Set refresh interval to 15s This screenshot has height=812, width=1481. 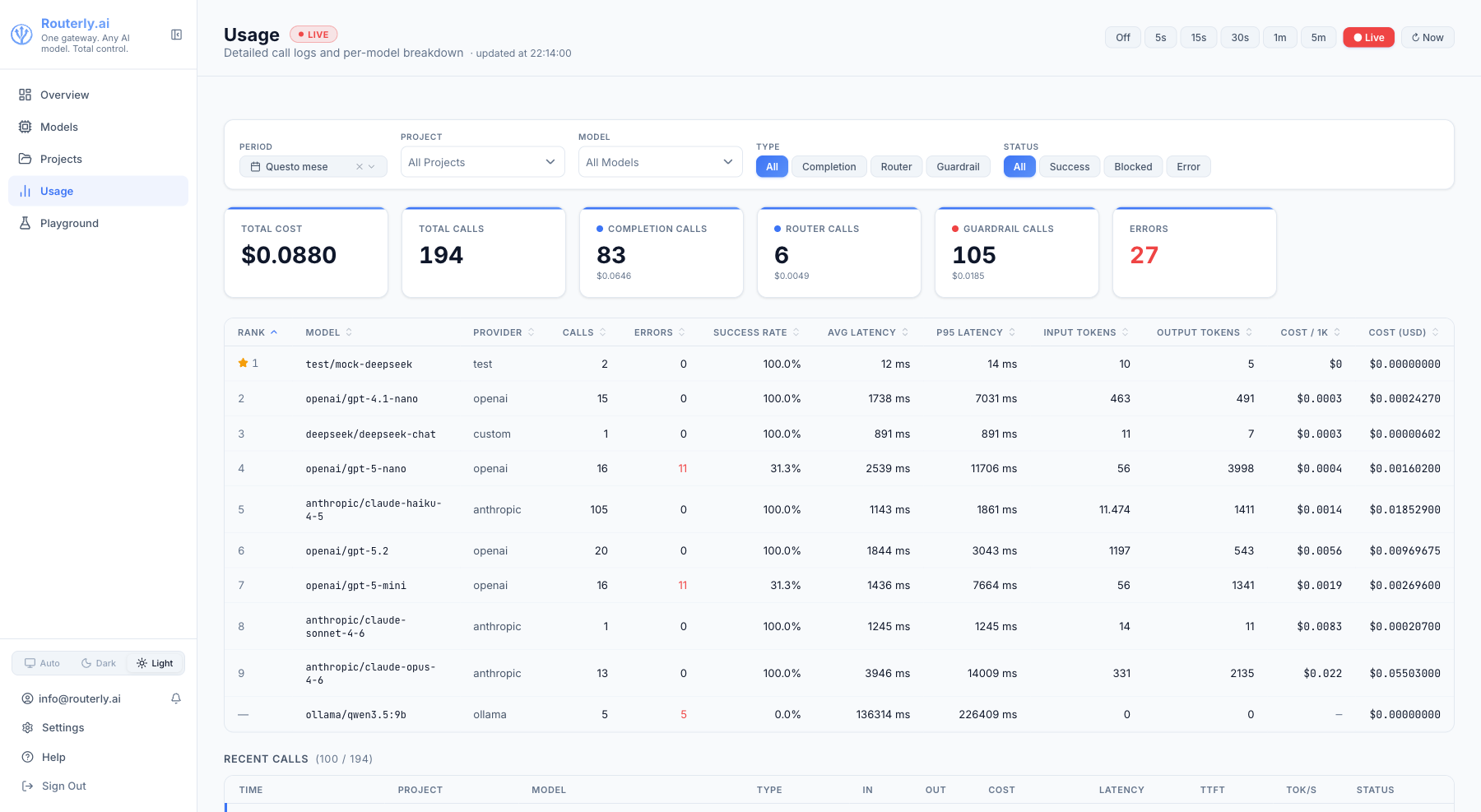point(1199,37)
